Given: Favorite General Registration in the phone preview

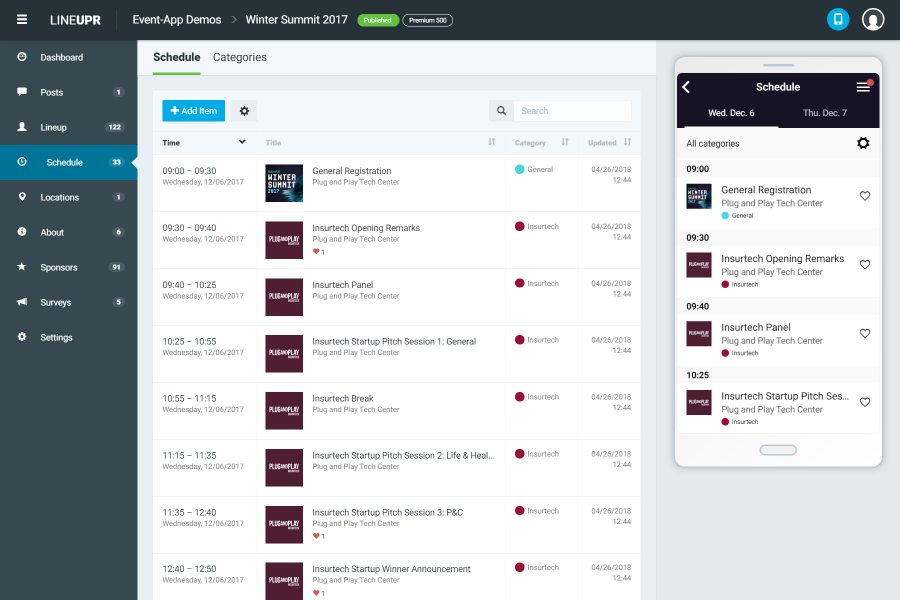Looking at the screenshot, I should coord(865,197).
